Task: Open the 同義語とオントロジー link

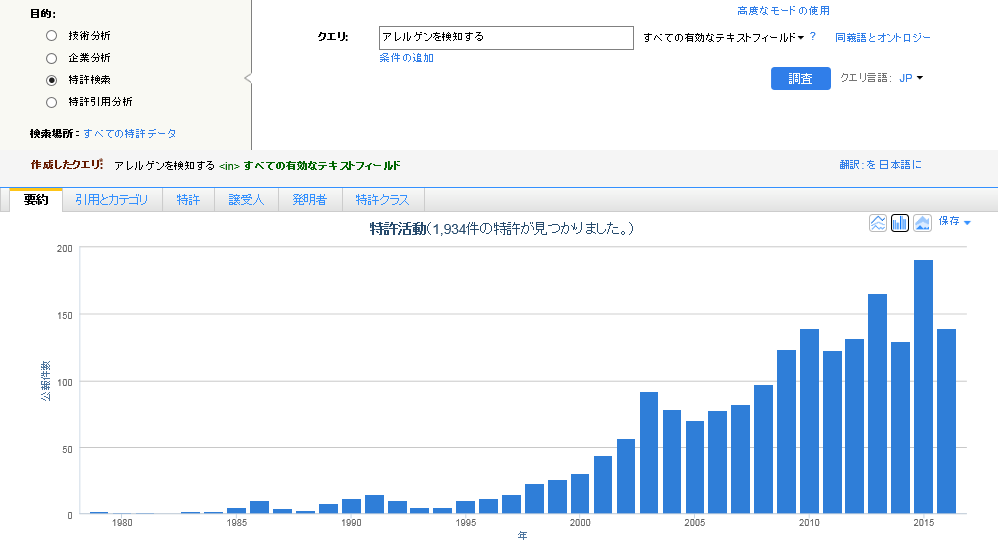Action: (882, 38)
